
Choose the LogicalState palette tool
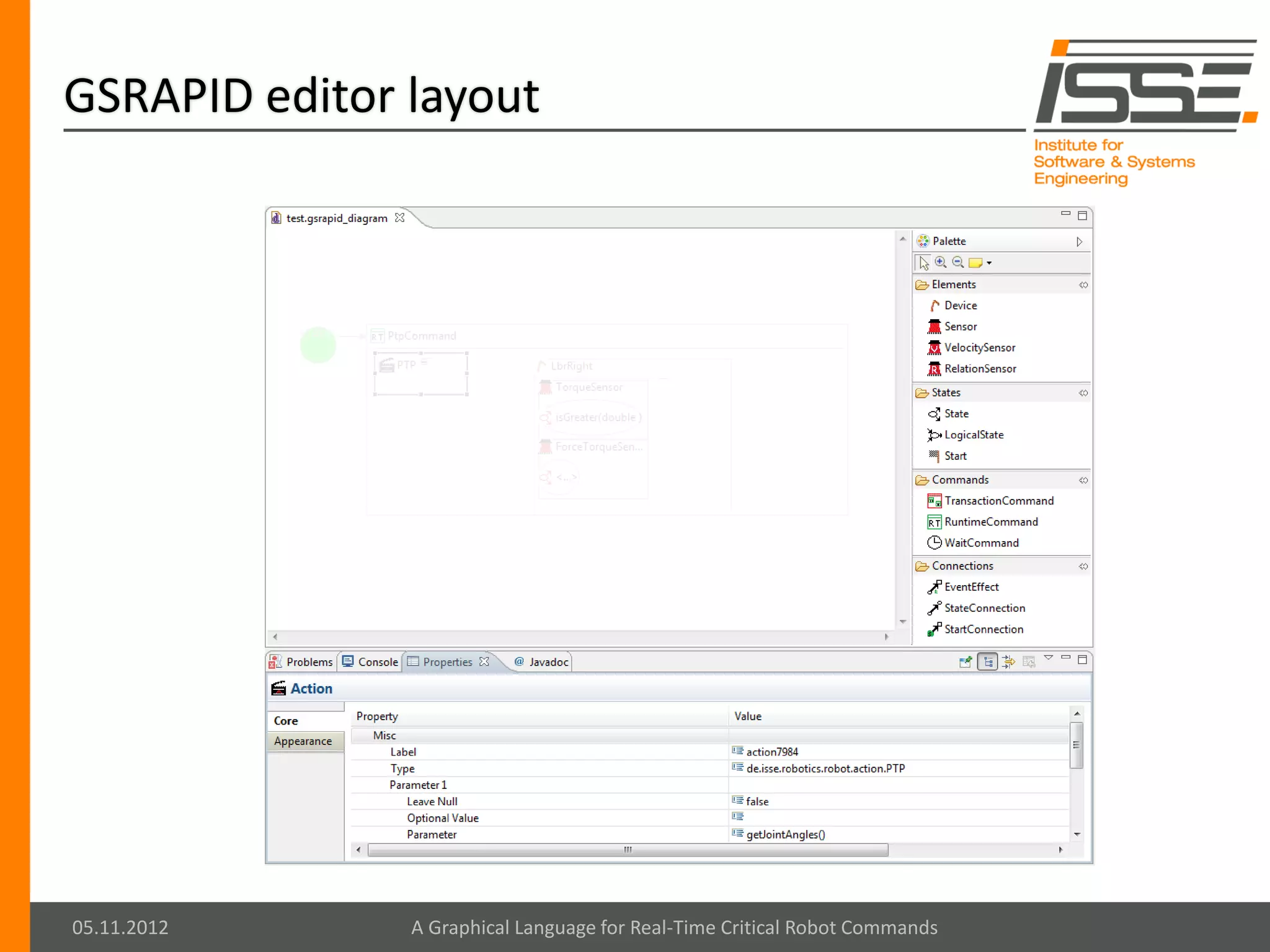click(x=966, y=434)
